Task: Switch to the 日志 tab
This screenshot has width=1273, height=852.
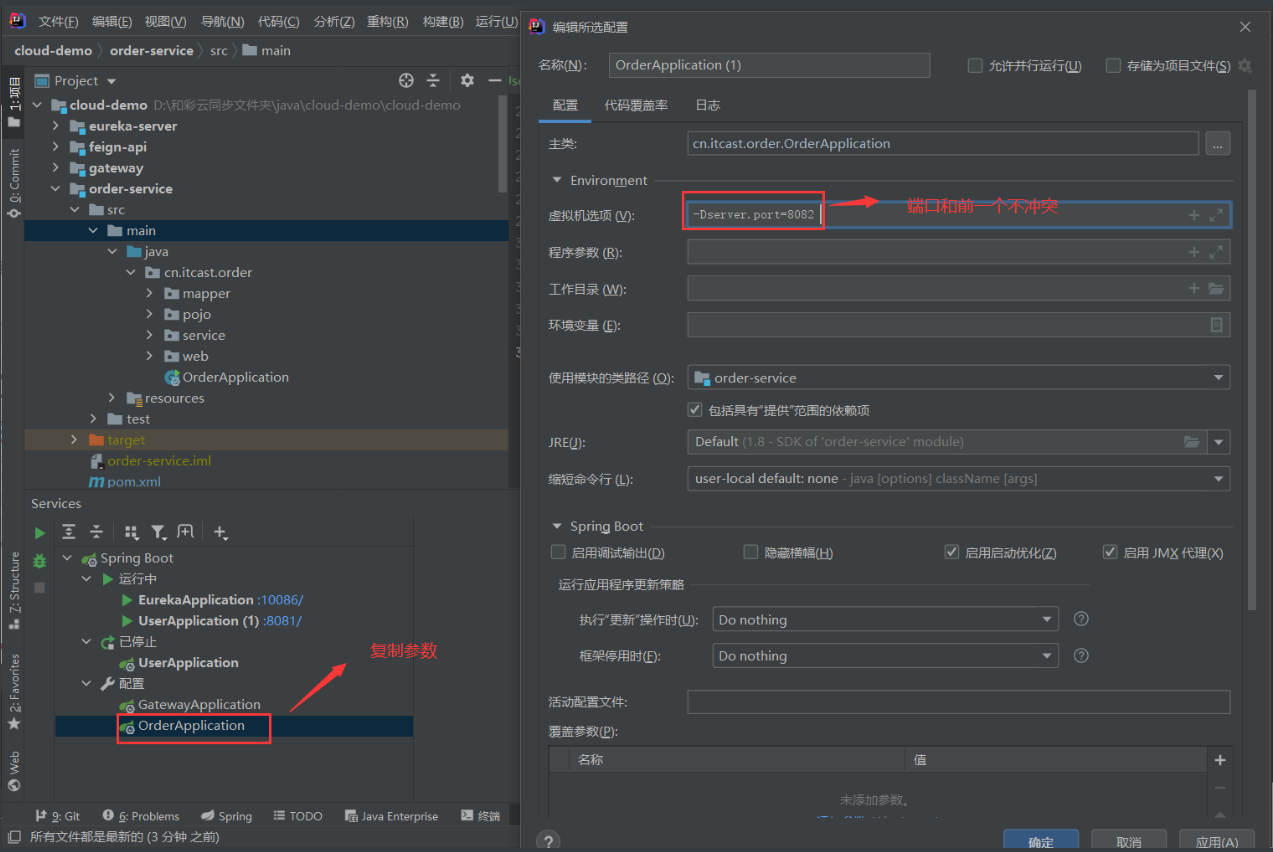Action: point(708,105)
